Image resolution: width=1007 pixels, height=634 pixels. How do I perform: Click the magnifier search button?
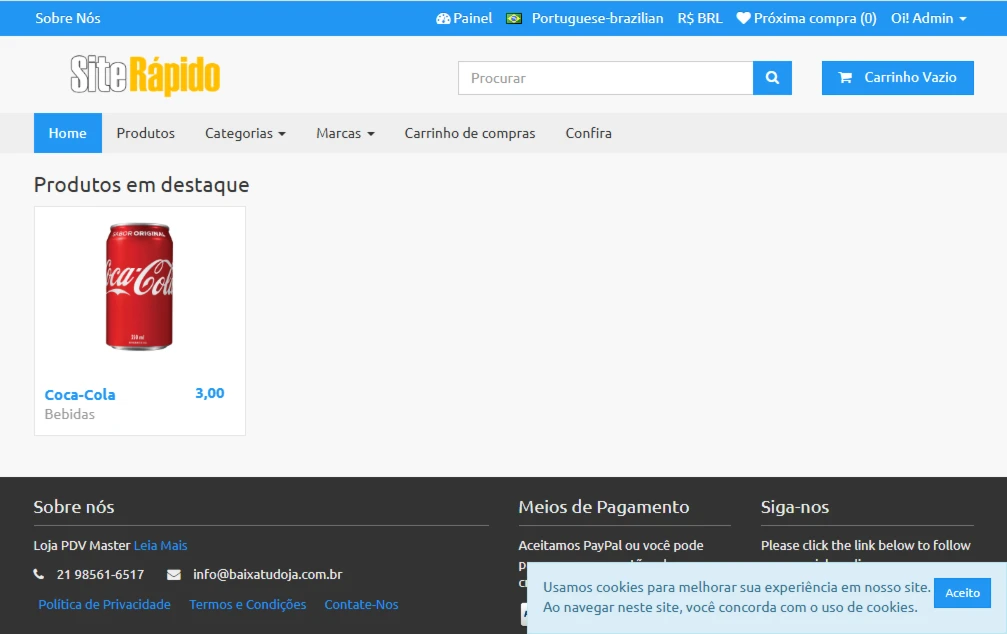(x=772, y=78)
